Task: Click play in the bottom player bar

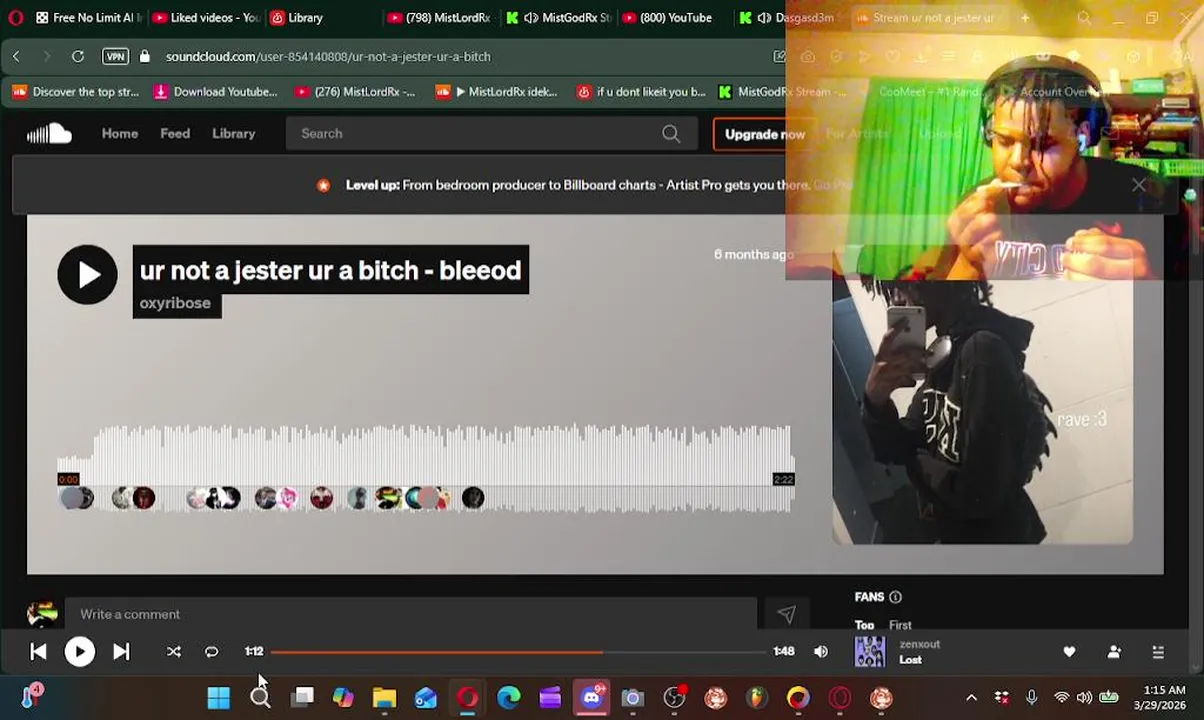Action: tap(79, 652)
